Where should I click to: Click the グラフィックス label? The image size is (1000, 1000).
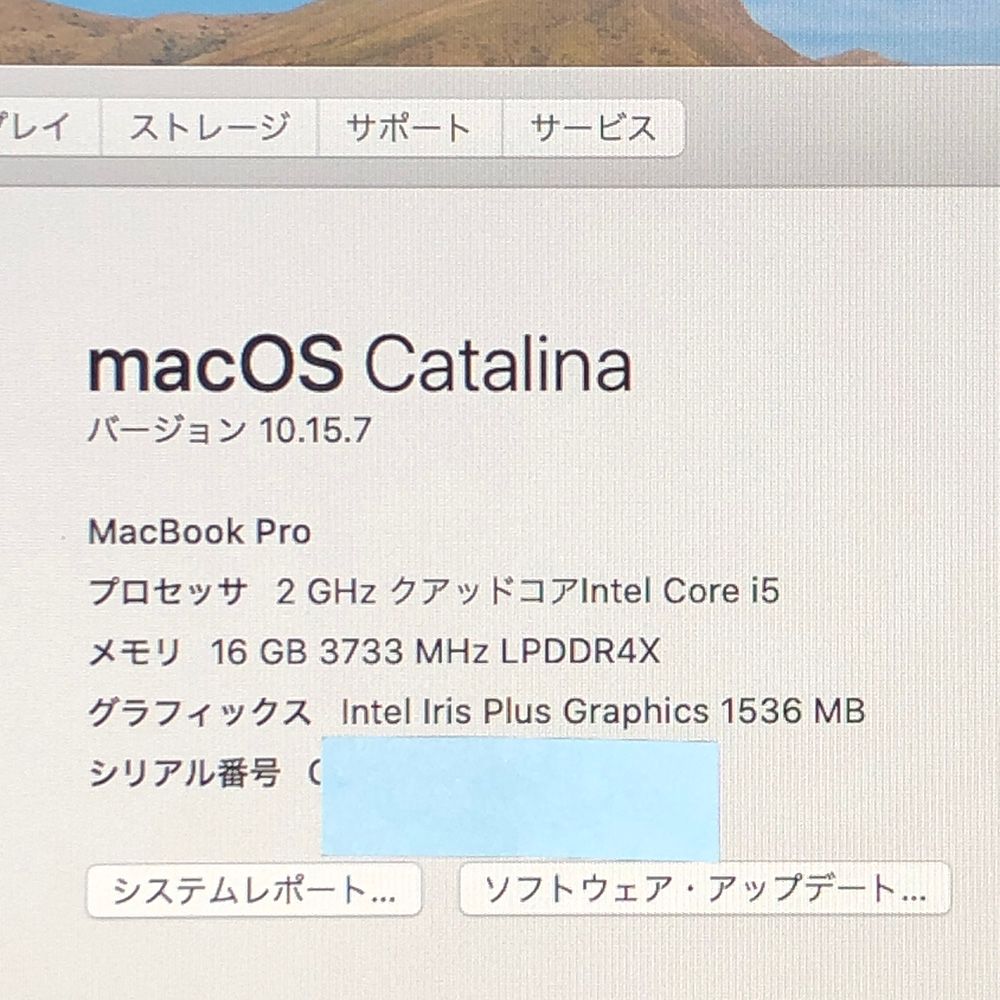[x=200, y=712]
